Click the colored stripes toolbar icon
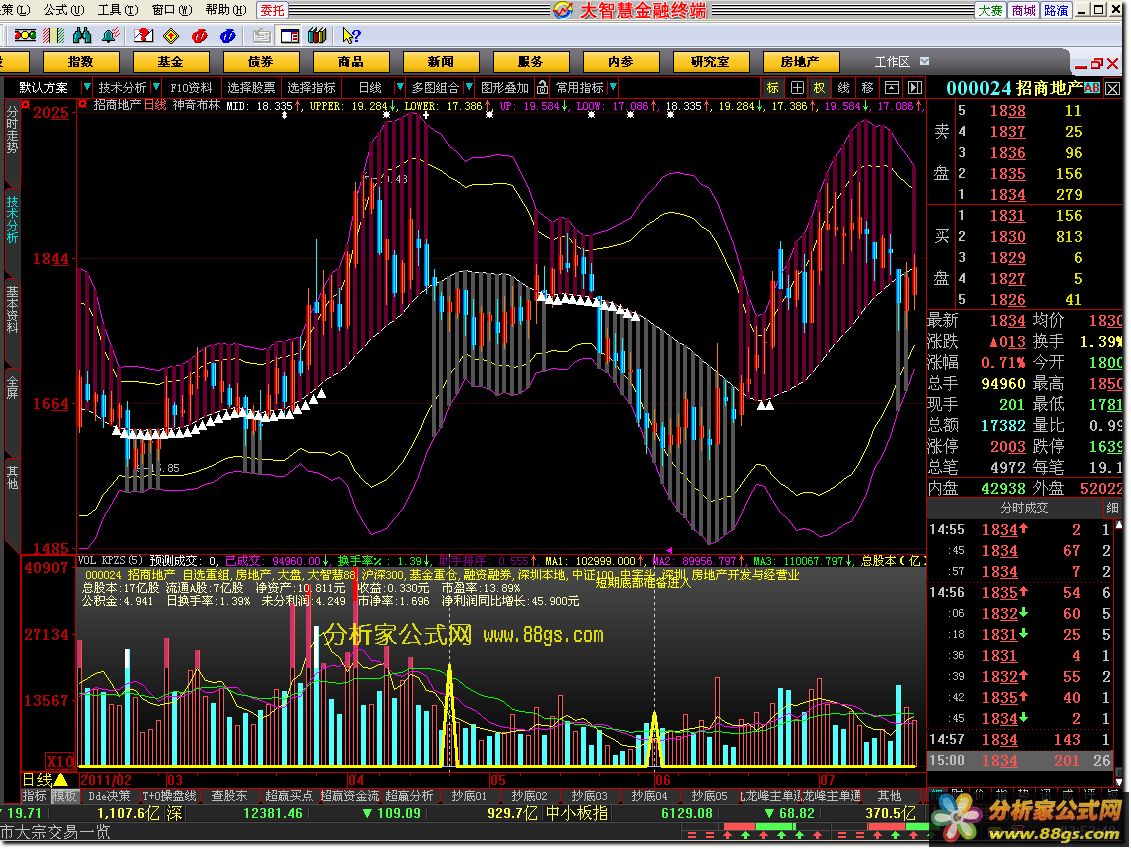Image resolution: width=1131 pixels, height=849 pixels. [54, 35]
